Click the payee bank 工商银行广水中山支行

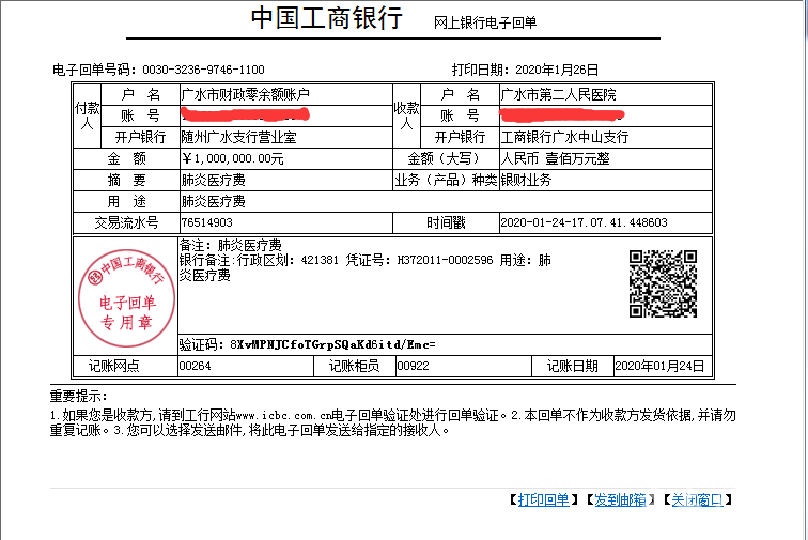tap(564, 137)
